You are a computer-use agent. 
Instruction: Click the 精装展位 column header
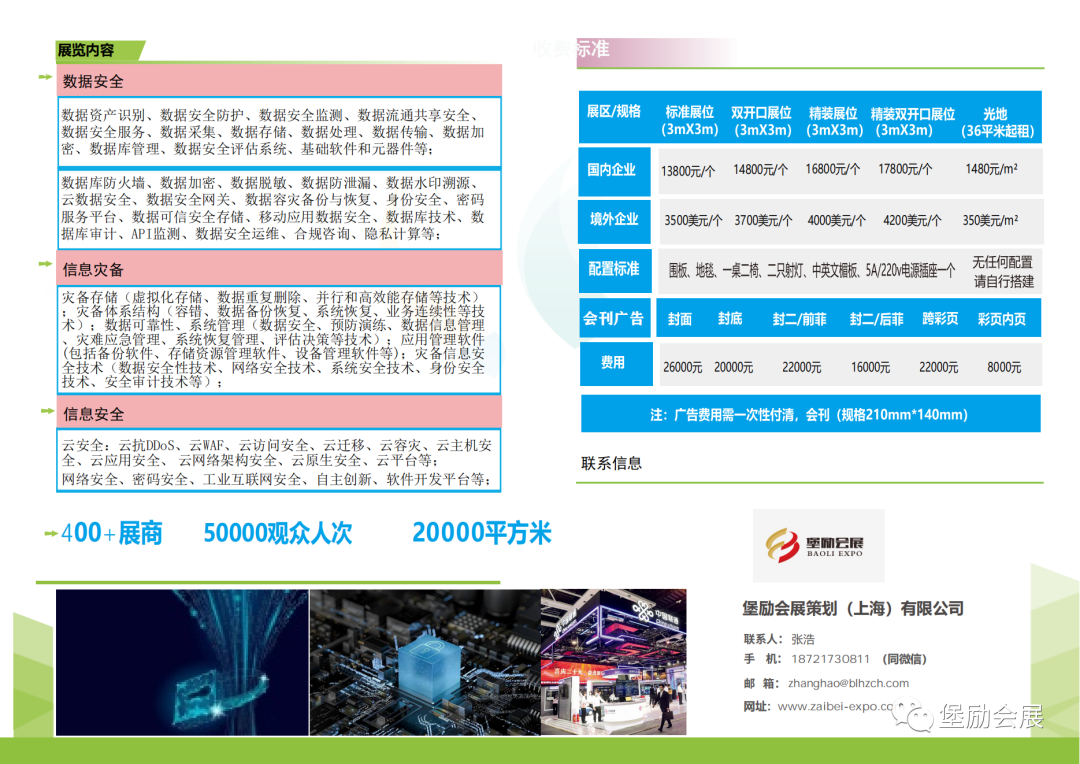click(x=833, y=121)
